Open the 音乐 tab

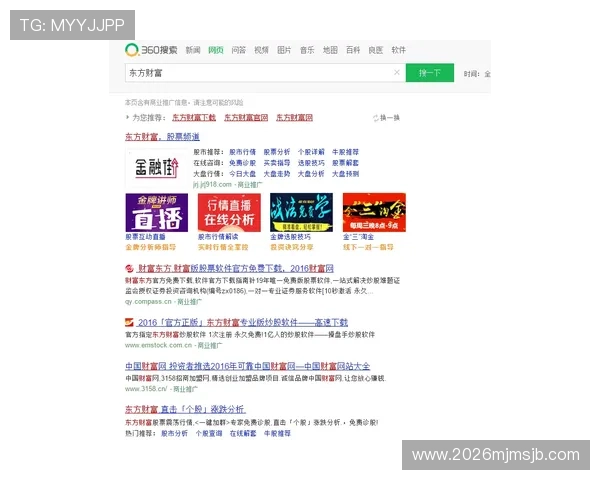307,50
